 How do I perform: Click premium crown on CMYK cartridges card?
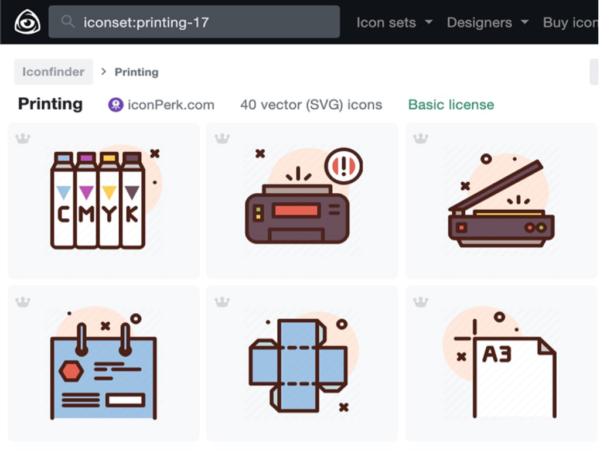23,139
